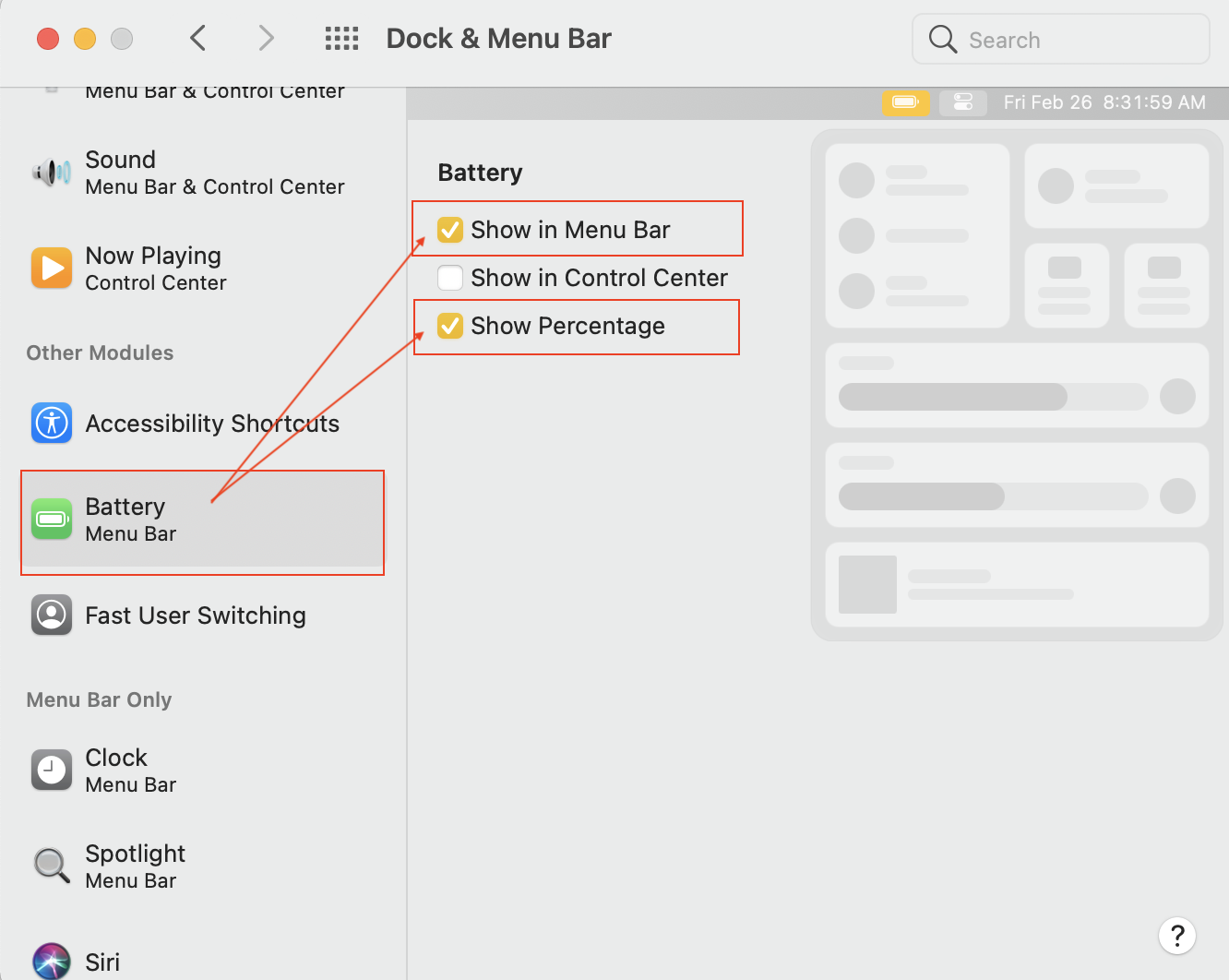Open the Now Playing orange play icon

[52, 269]
